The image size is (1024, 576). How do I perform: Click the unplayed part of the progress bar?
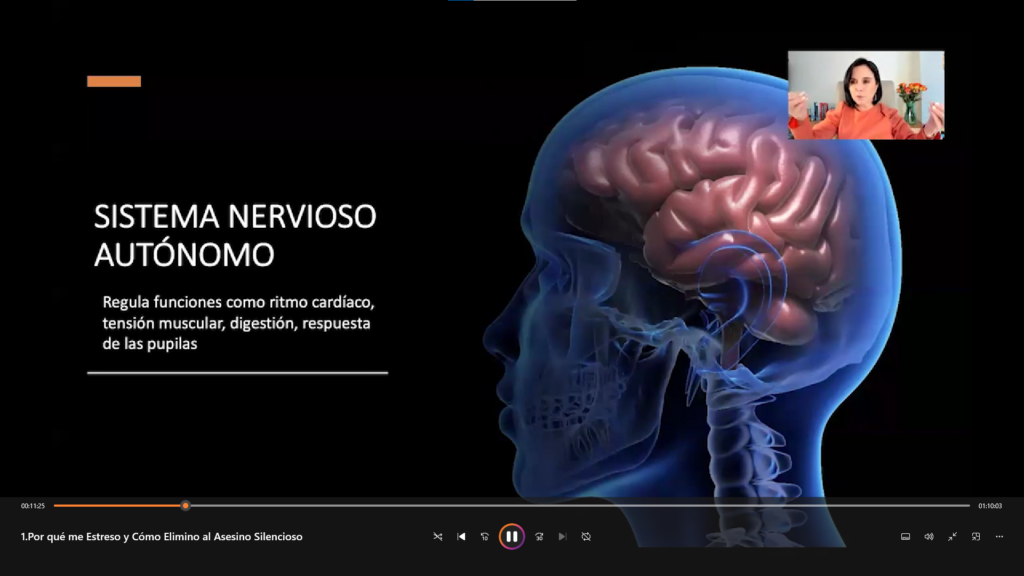click(x=600, y=506)
